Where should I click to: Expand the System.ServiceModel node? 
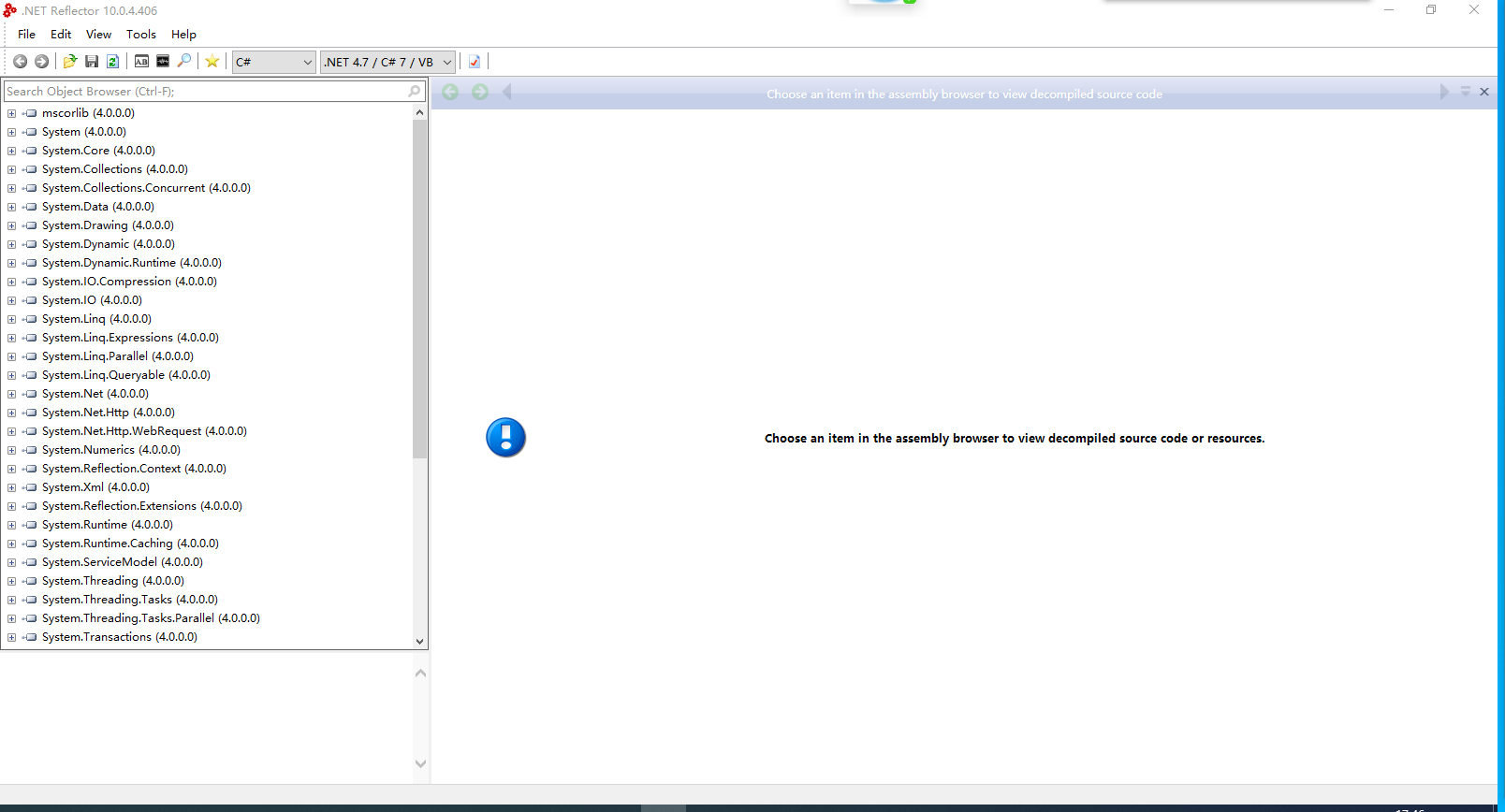click(x=11, y=562)
